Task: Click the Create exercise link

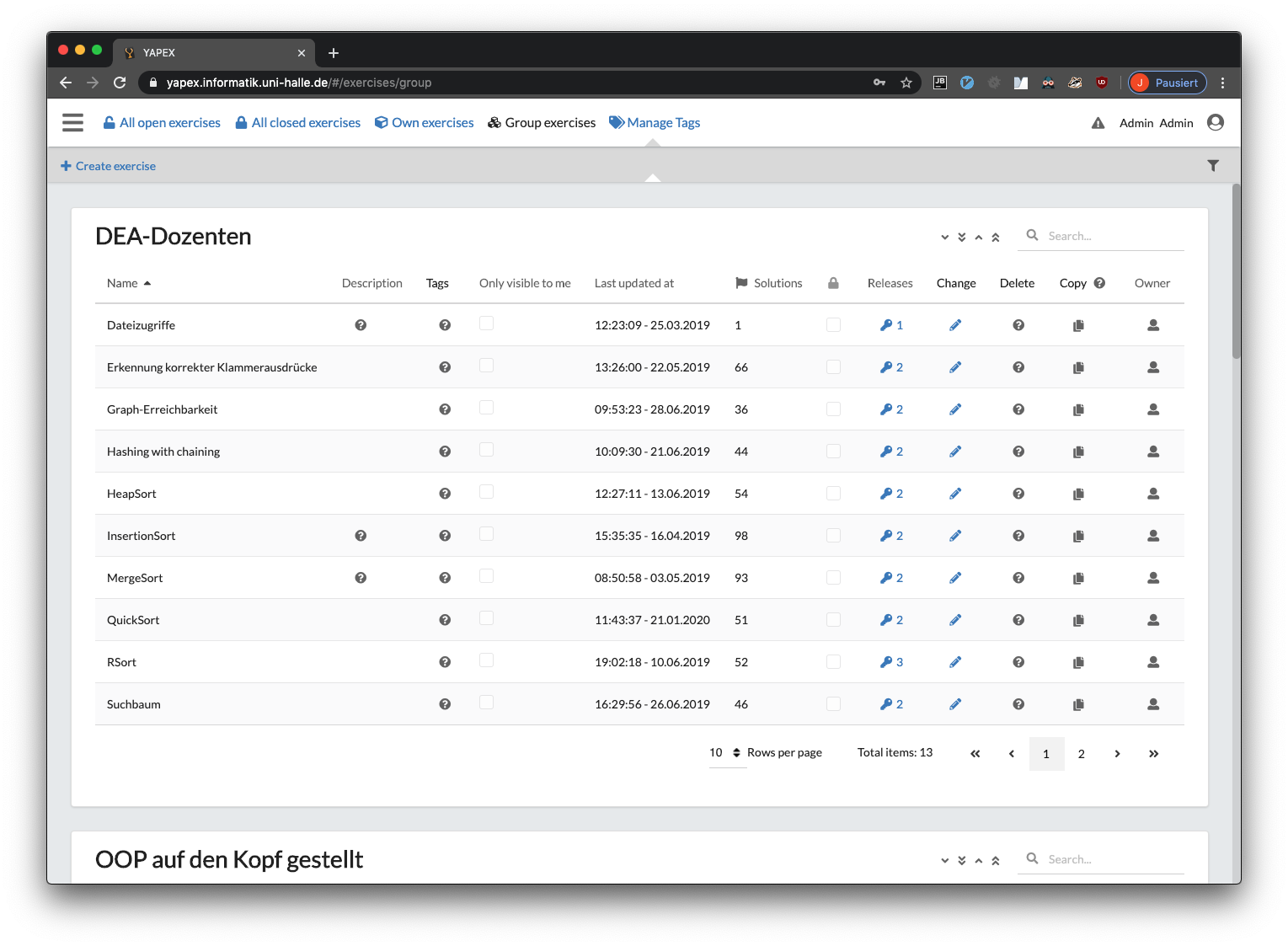Action: [108, 166]
